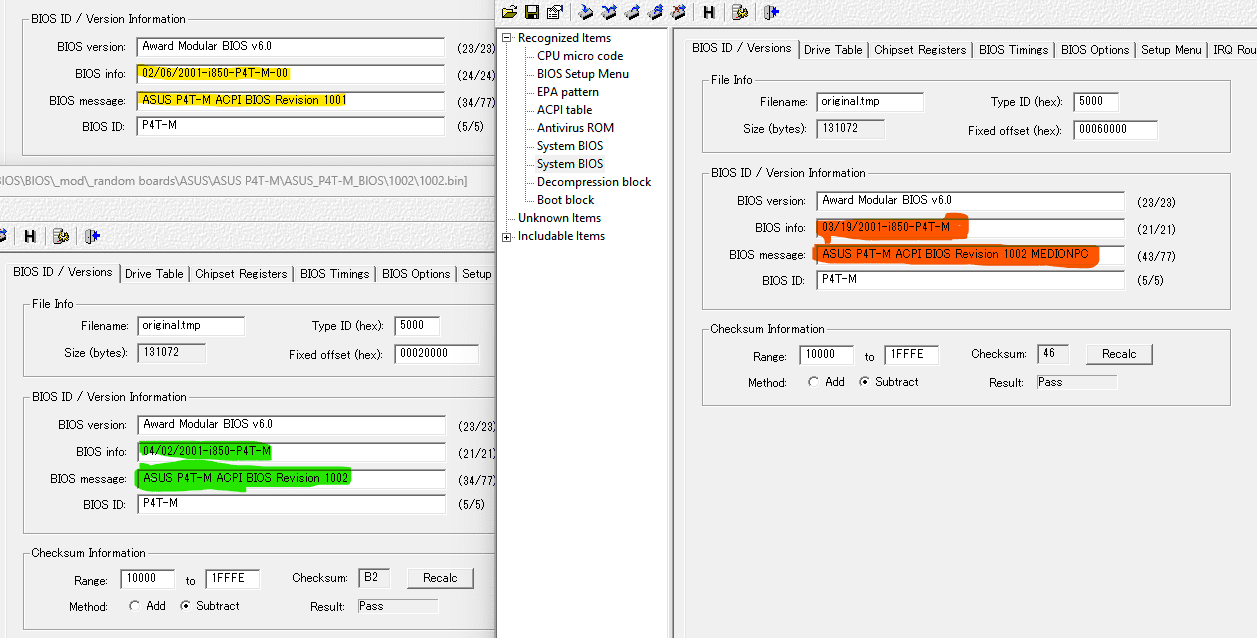Click Recalc button in the 1002.bin window

440,578
